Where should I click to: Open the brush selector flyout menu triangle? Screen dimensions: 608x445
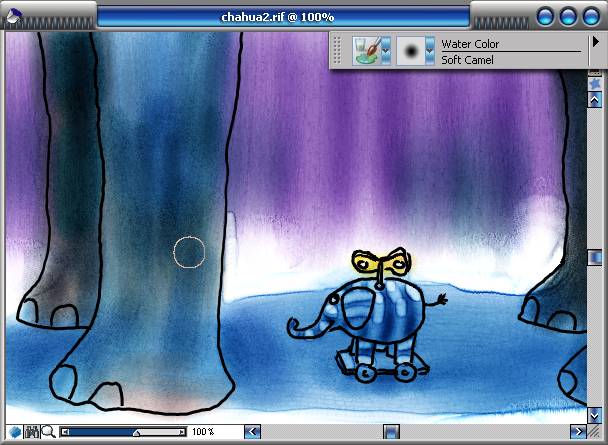596,41
